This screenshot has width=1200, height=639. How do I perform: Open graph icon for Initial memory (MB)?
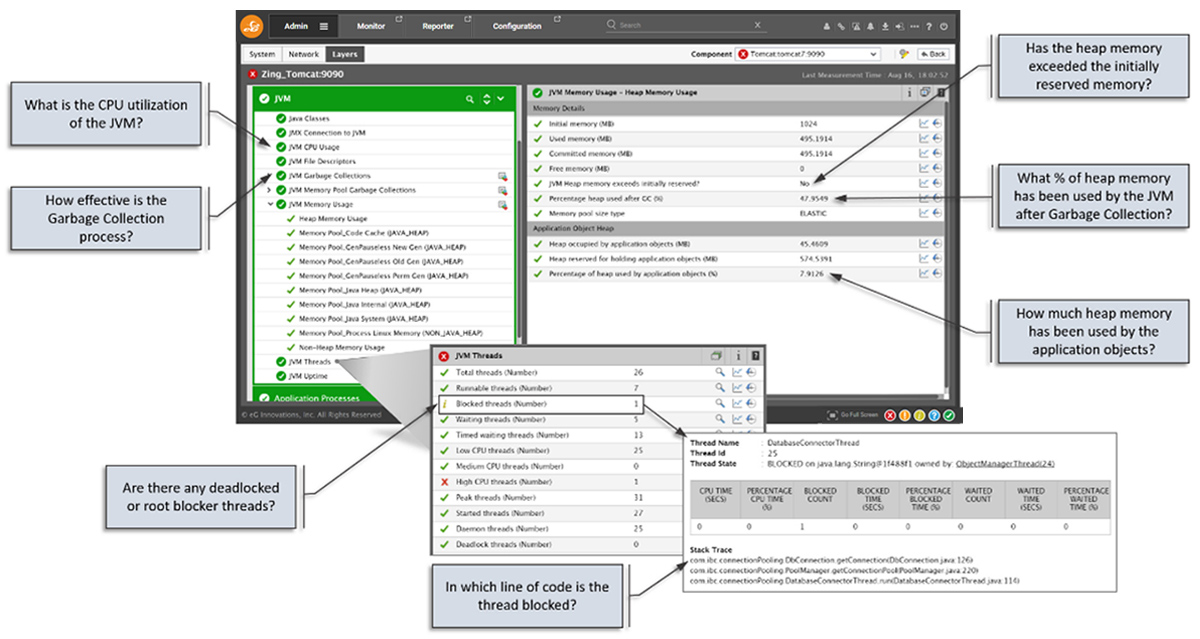(925, 123)
